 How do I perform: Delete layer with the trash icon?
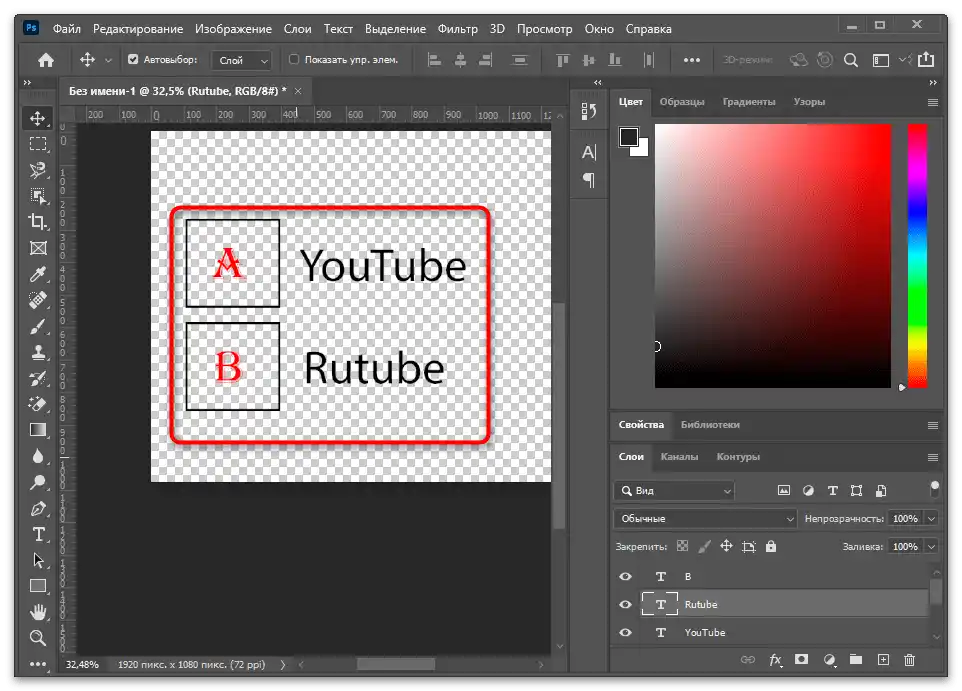tap(909, 660)
